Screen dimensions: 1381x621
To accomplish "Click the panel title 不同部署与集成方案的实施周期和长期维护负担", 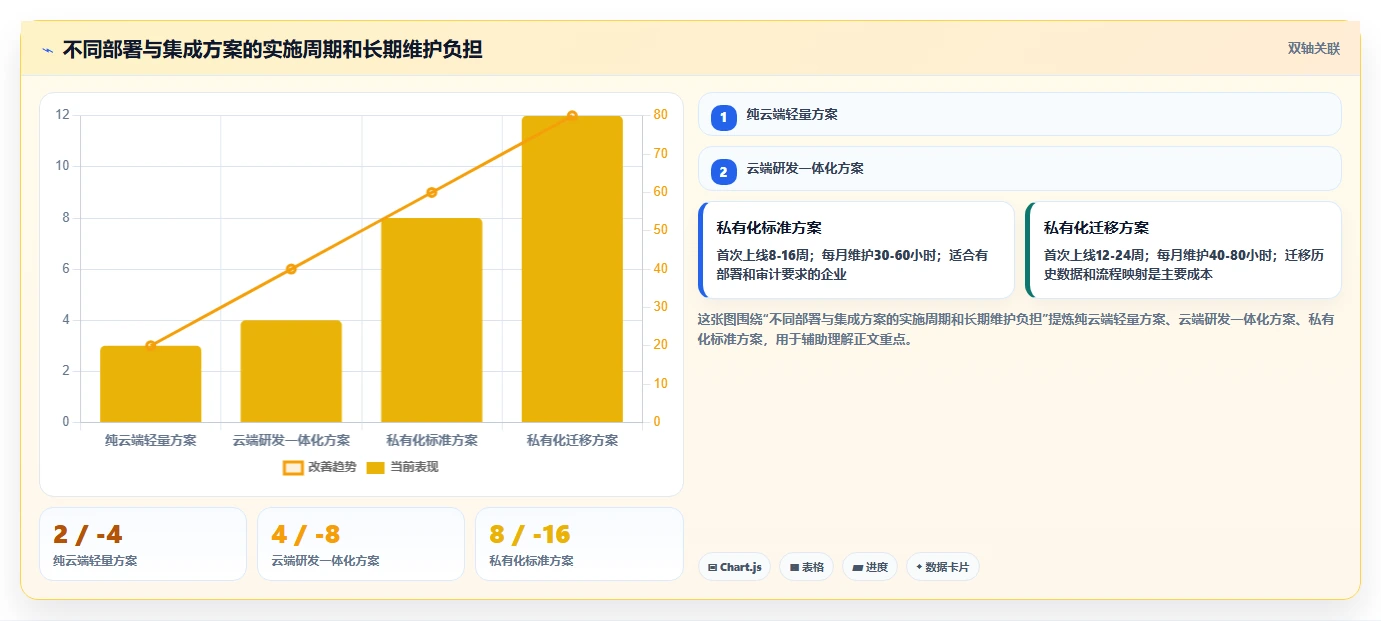I will [x=273, y=50].
